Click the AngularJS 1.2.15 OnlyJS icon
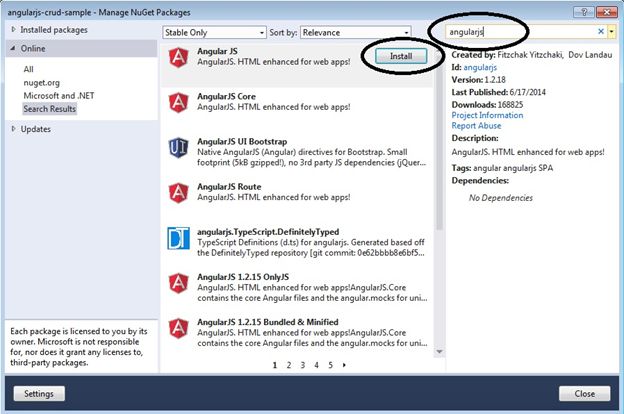Image resolution: width=624 pixels, height=414 pixels. pos(179,283)
